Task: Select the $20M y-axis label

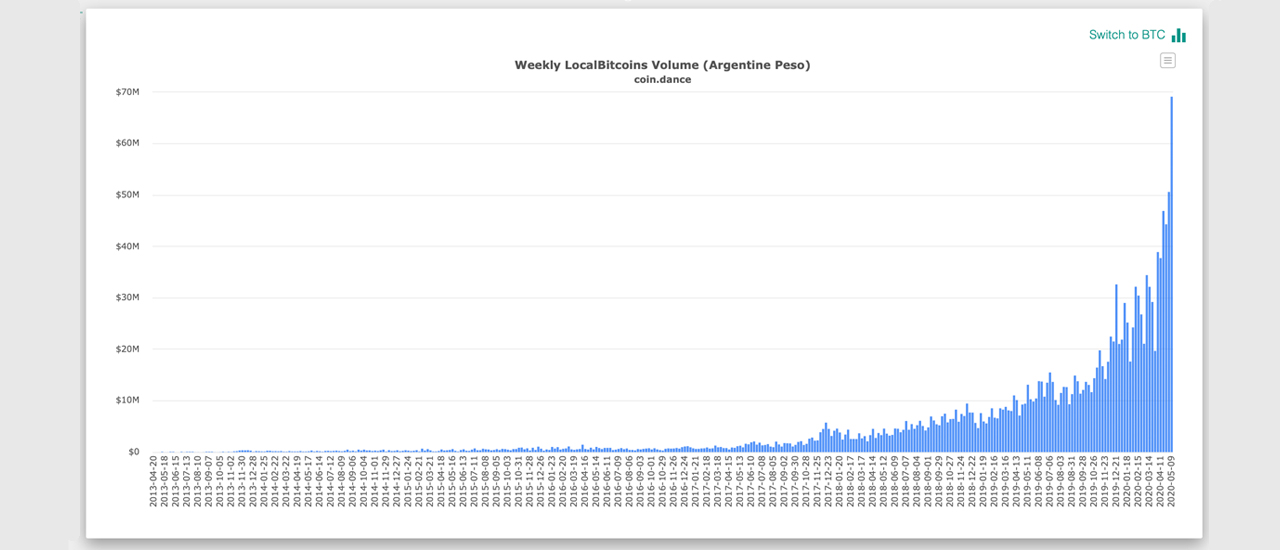Action: pyautogui.click(x=127, y=349)
